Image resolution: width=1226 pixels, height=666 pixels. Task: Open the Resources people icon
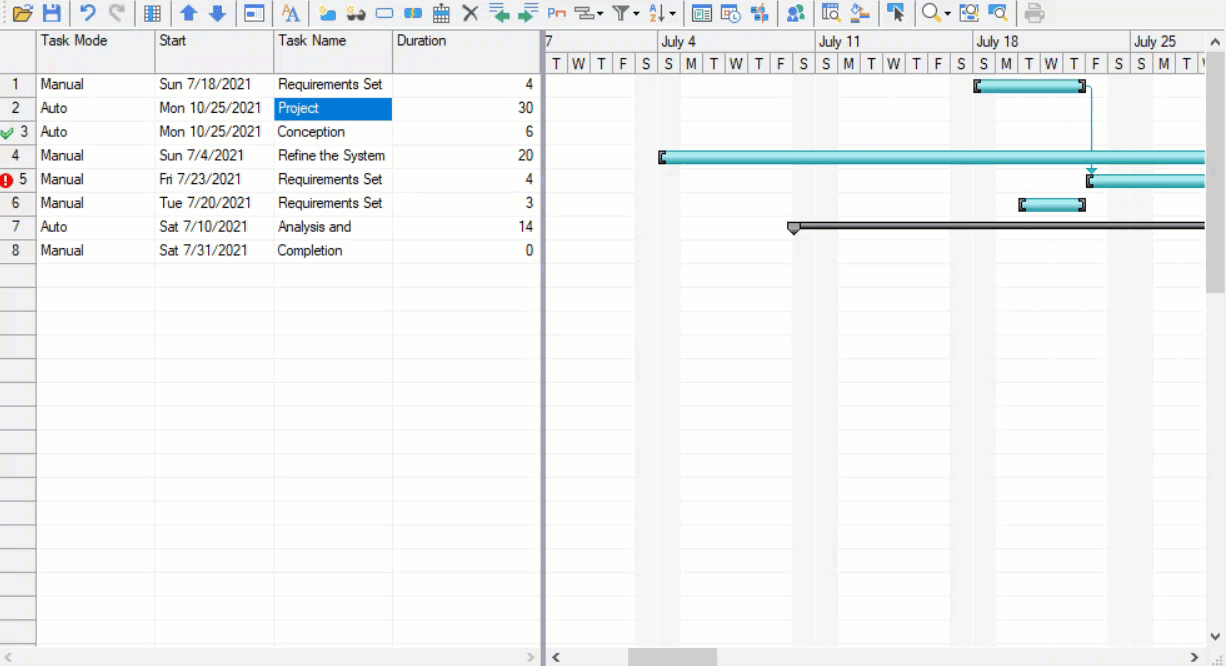(x=795, y=13)
